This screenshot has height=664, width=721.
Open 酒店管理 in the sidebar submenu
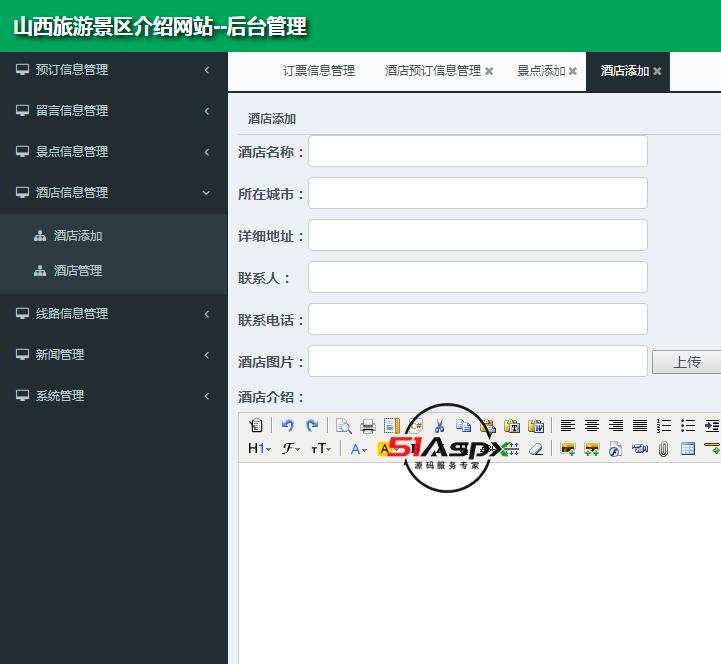pos(78,271)
